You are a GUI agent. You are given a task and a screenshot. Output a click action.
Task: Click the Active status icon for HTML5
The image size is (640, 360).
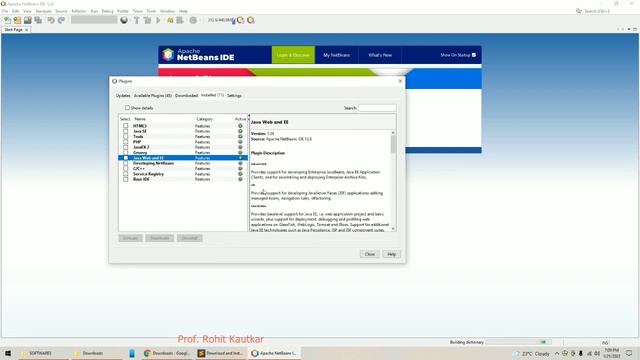(240, 126)
